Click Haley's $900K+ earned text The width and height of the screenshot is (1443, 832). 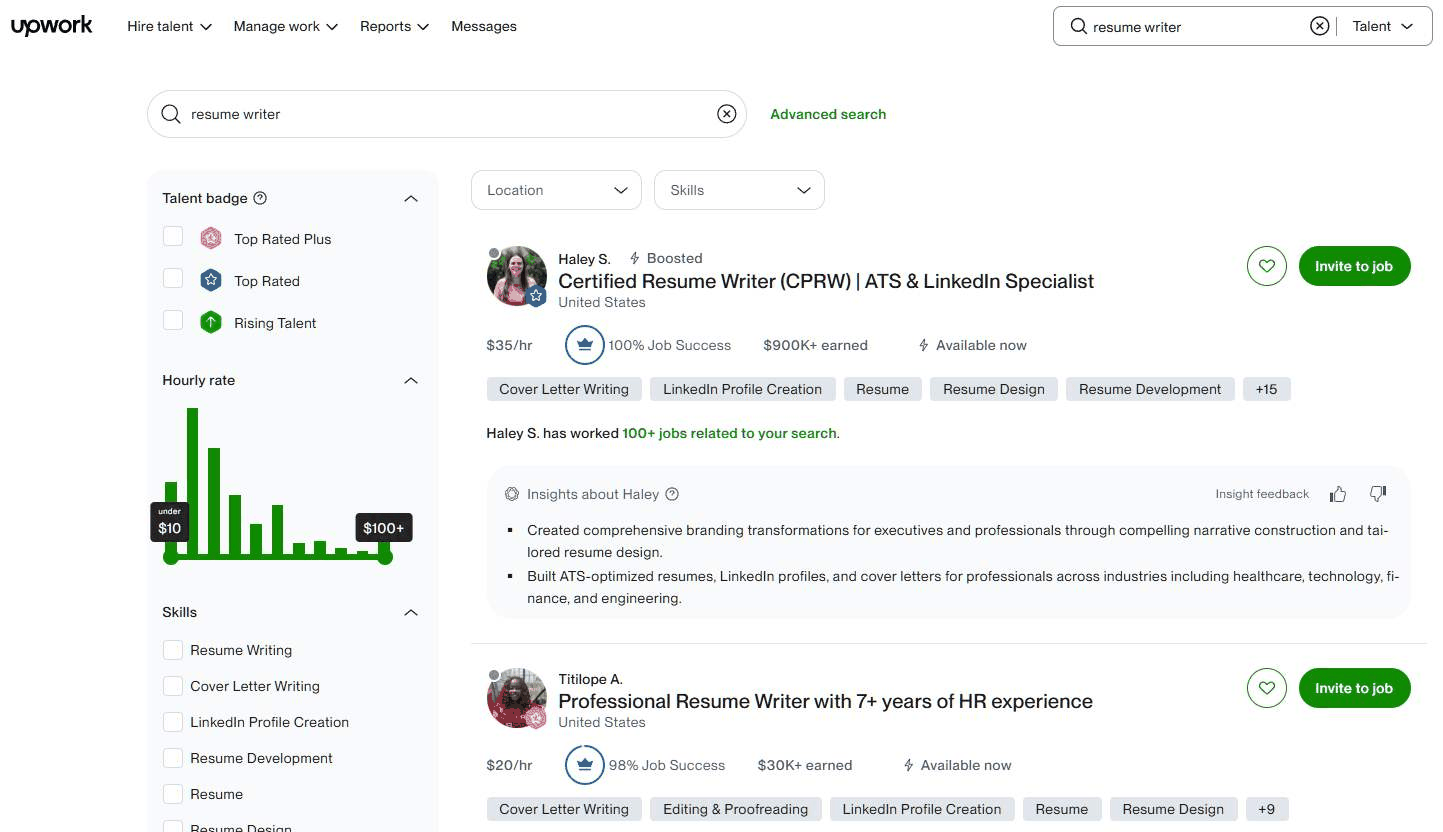point(815,345)
